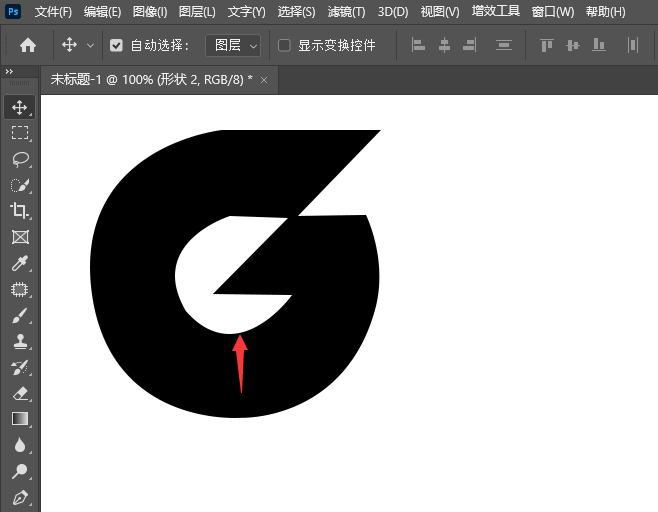Image resolution: width=658 pixels, height=512 pixels.
Task: Enable the 显示变换控件 checkbox
Action: [284, 45]
